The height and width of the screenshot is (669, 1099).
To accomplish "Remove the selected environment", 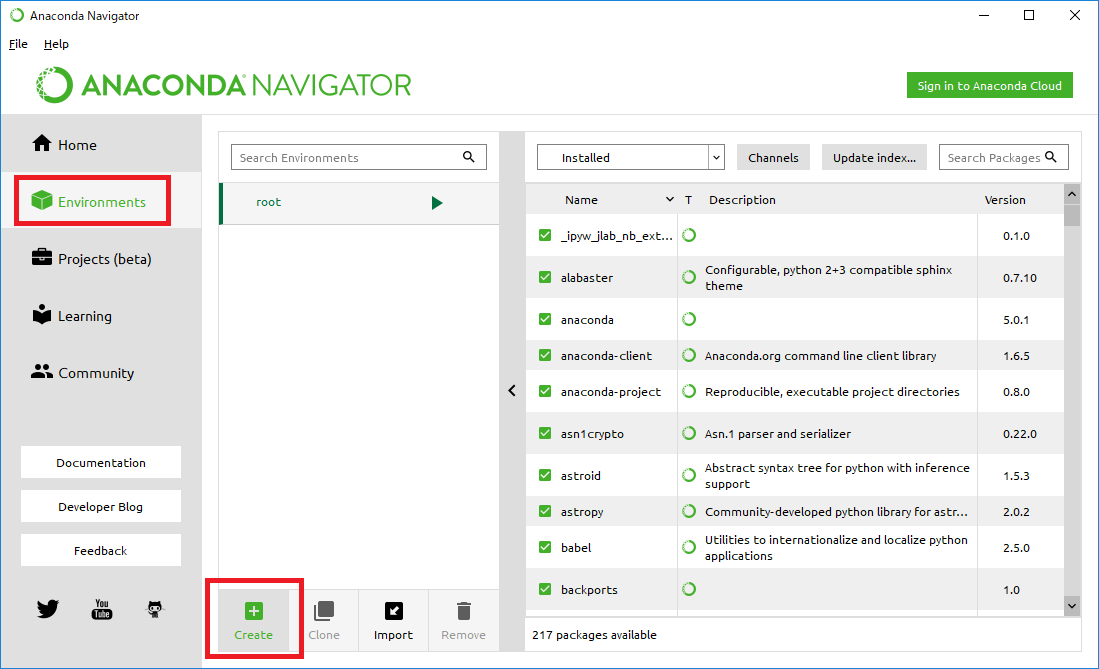I will click(463, 621).
